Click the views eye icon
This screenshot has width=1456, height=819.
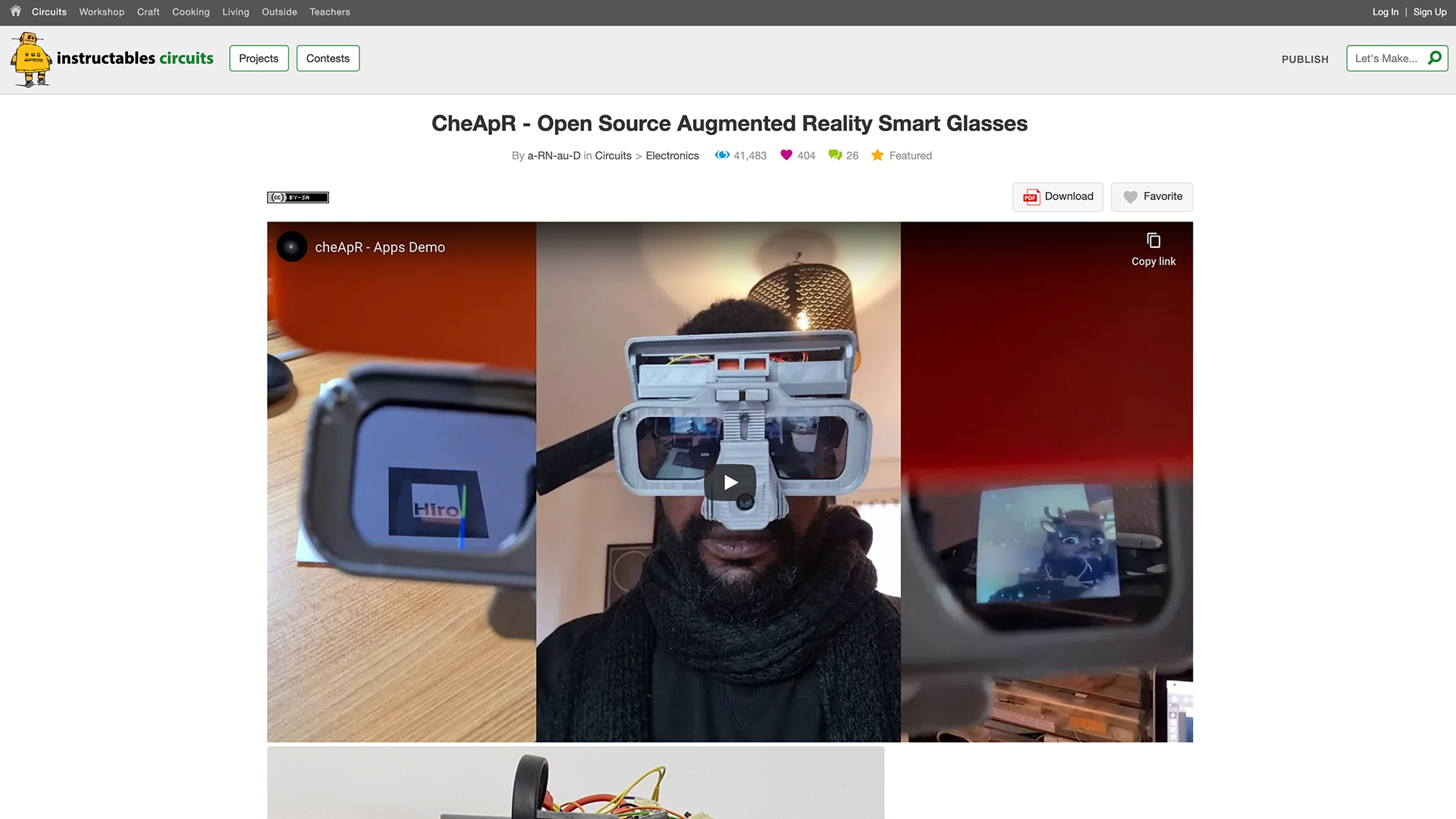(722, 155)
